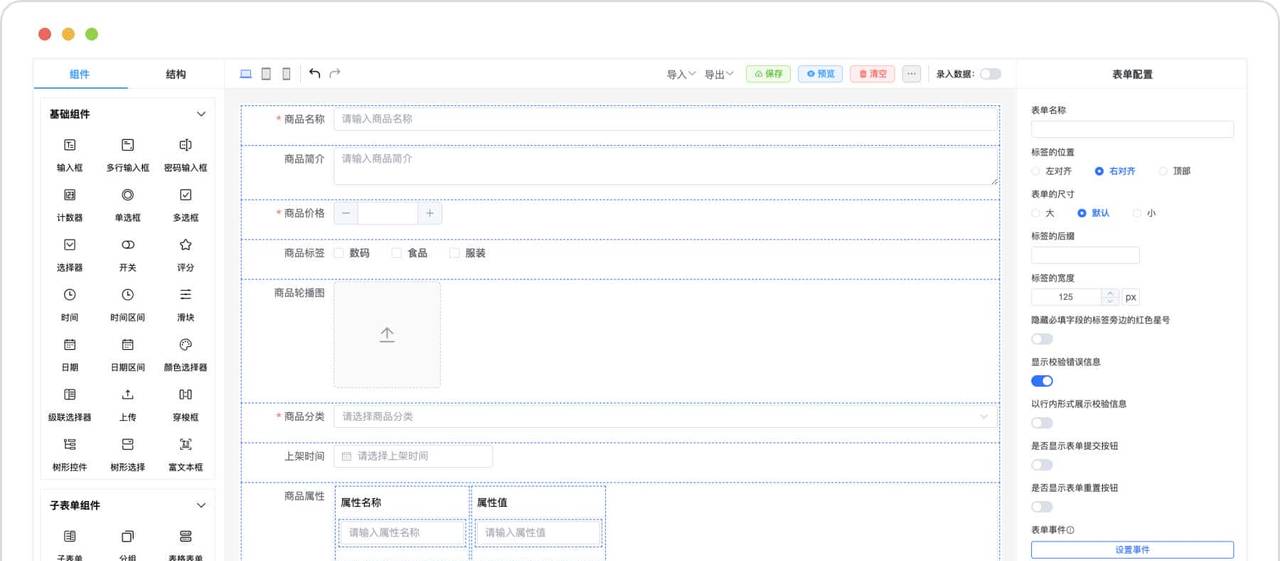Viewport: 1280px width, 561px height.
Task: Switch to the 结构 tab
Action: pos(176,74)
